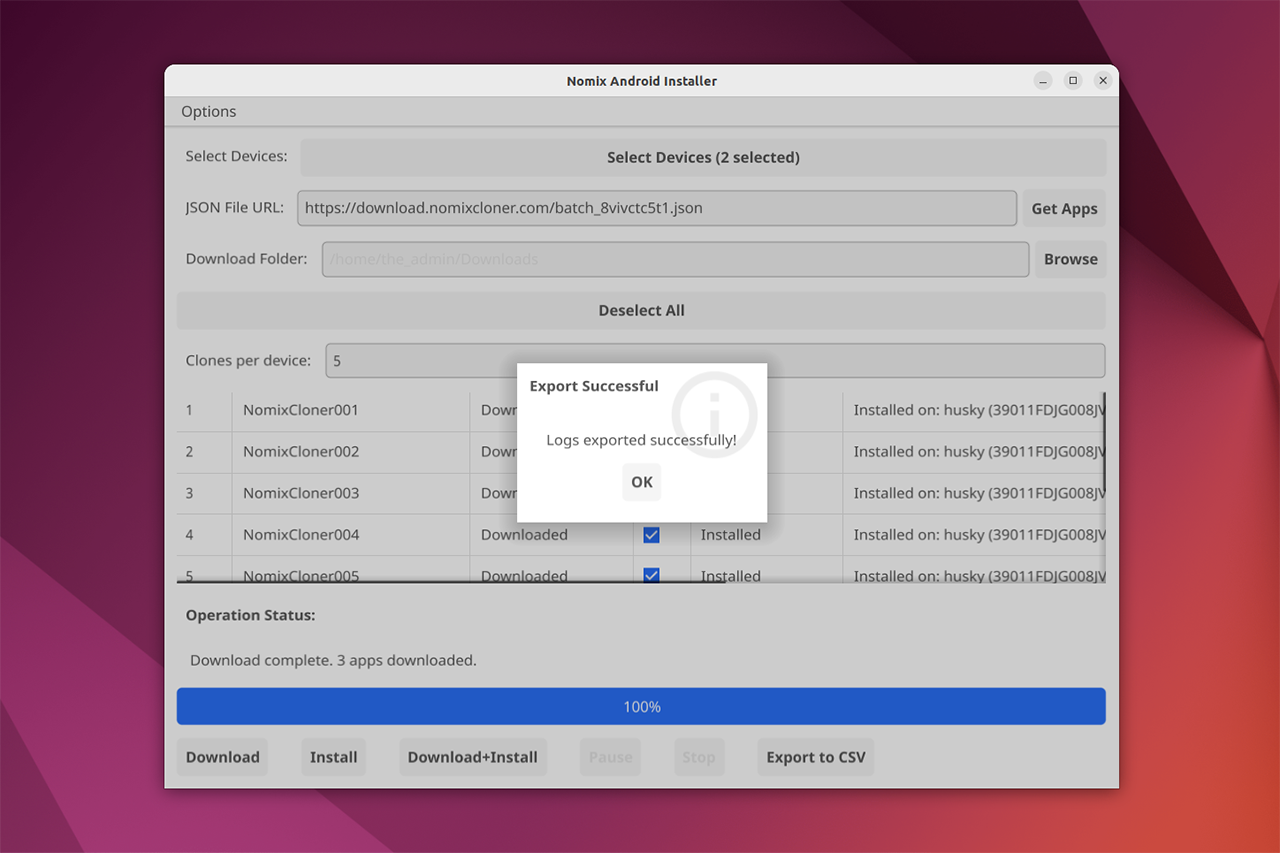Click row number 3 in the table
The image size is (1280, 853).
coord(204,493)
